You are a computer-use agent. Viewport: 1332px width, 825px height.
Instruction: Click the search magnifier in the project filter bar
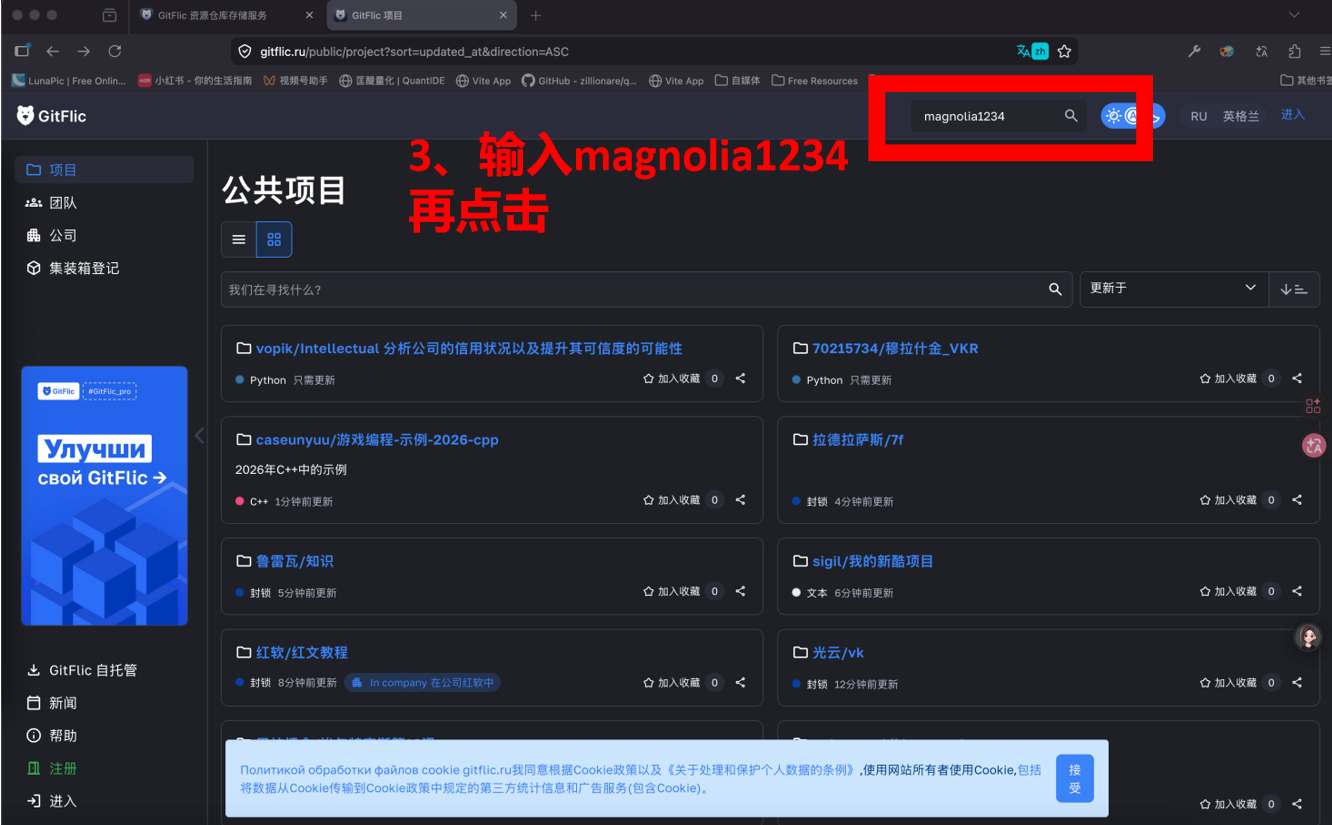click(1055, 289)
